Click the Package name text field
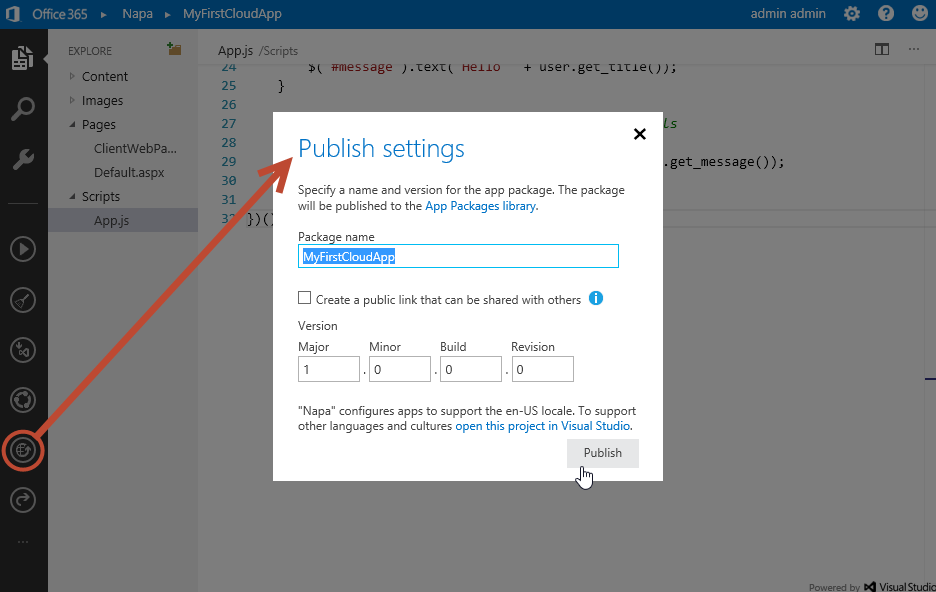The height and width of the screenshot is (592, 936). coord(458,256)
